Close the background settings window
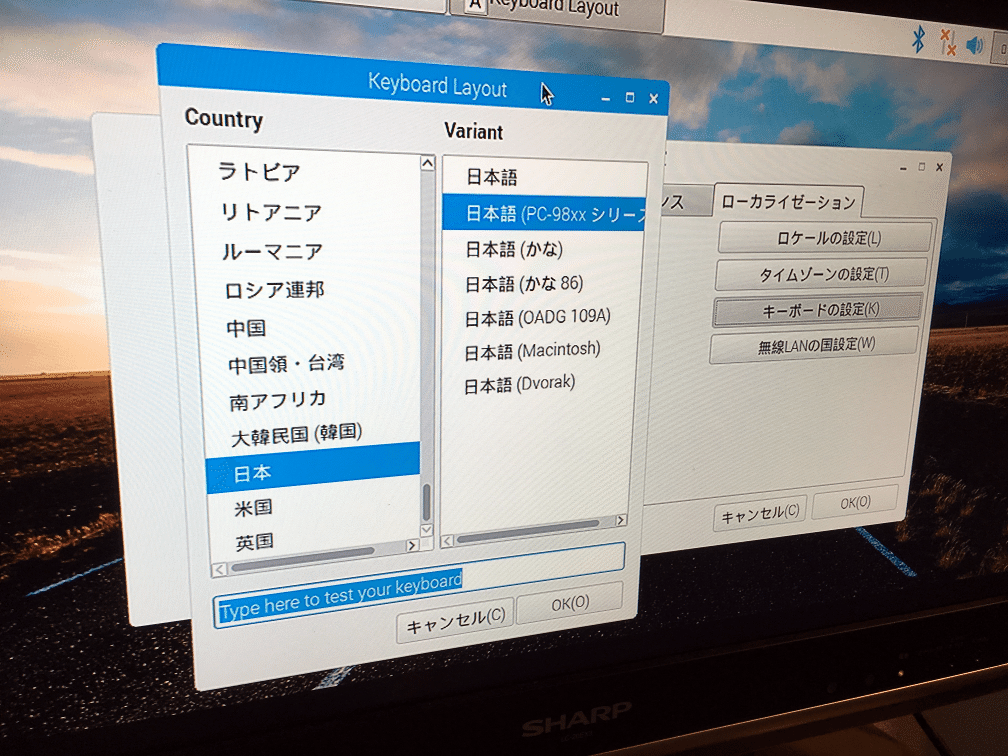Screen dimensions: 1008x756 [939, 167]
